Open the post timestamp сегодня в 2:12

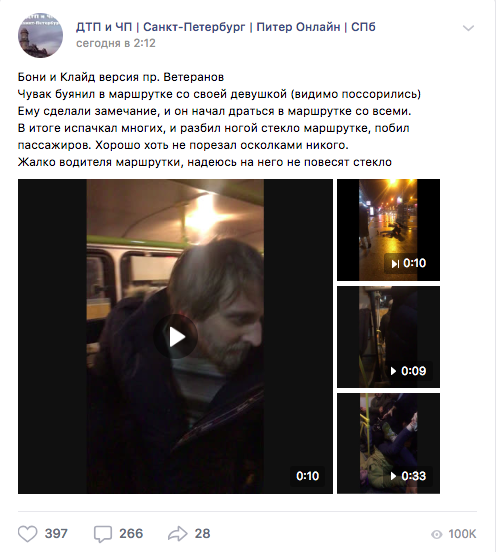[116, 43]
